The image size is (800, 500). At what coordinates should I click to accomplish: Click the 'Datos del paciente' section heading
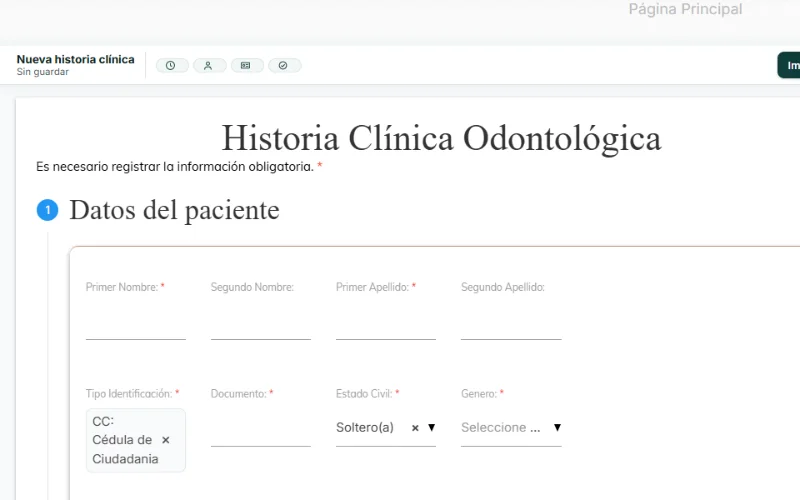click(x=174, y=210)
